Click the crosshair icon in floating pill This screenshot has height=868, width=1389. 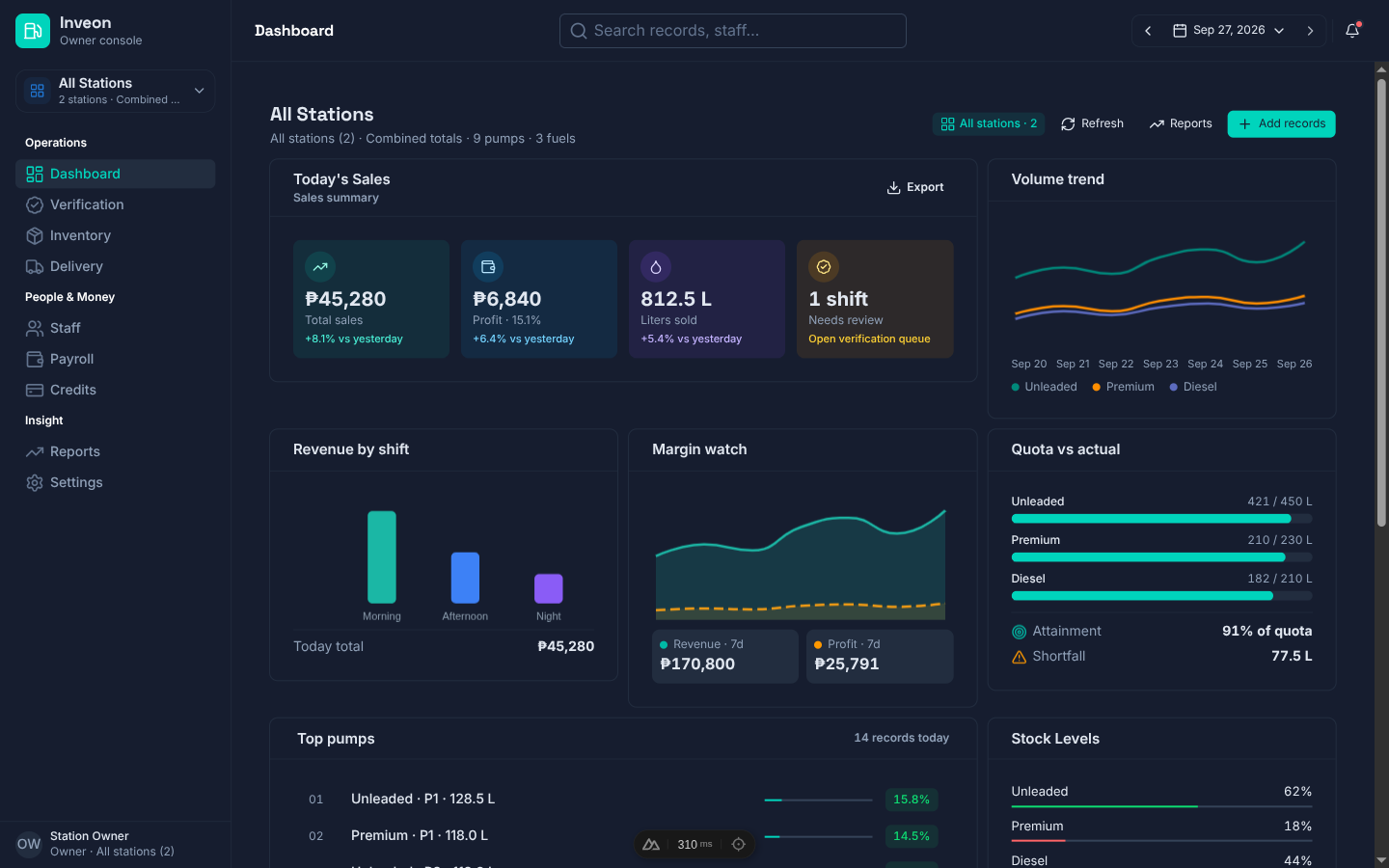[739, 844]
